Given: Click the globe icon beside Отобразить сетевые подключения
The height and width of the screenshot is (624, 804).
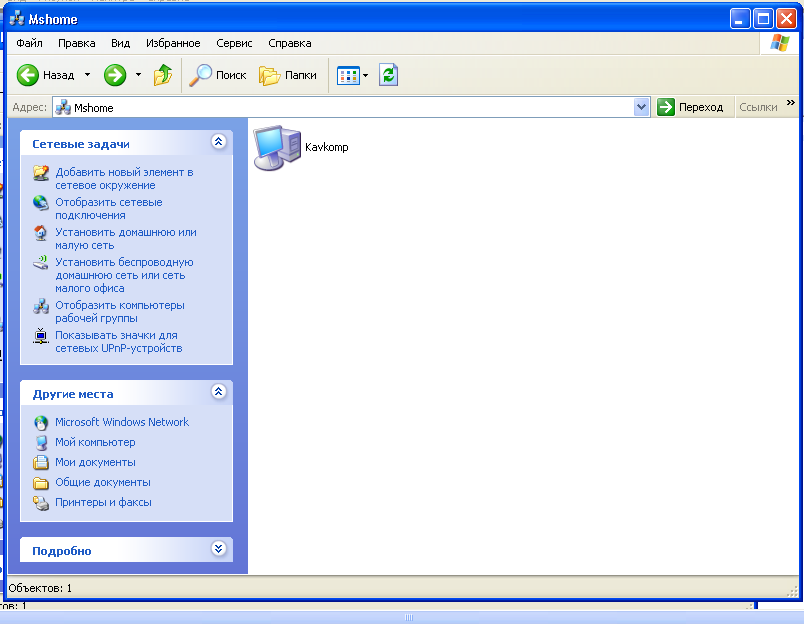Looking at the screenshot, I should coord(41,203).
